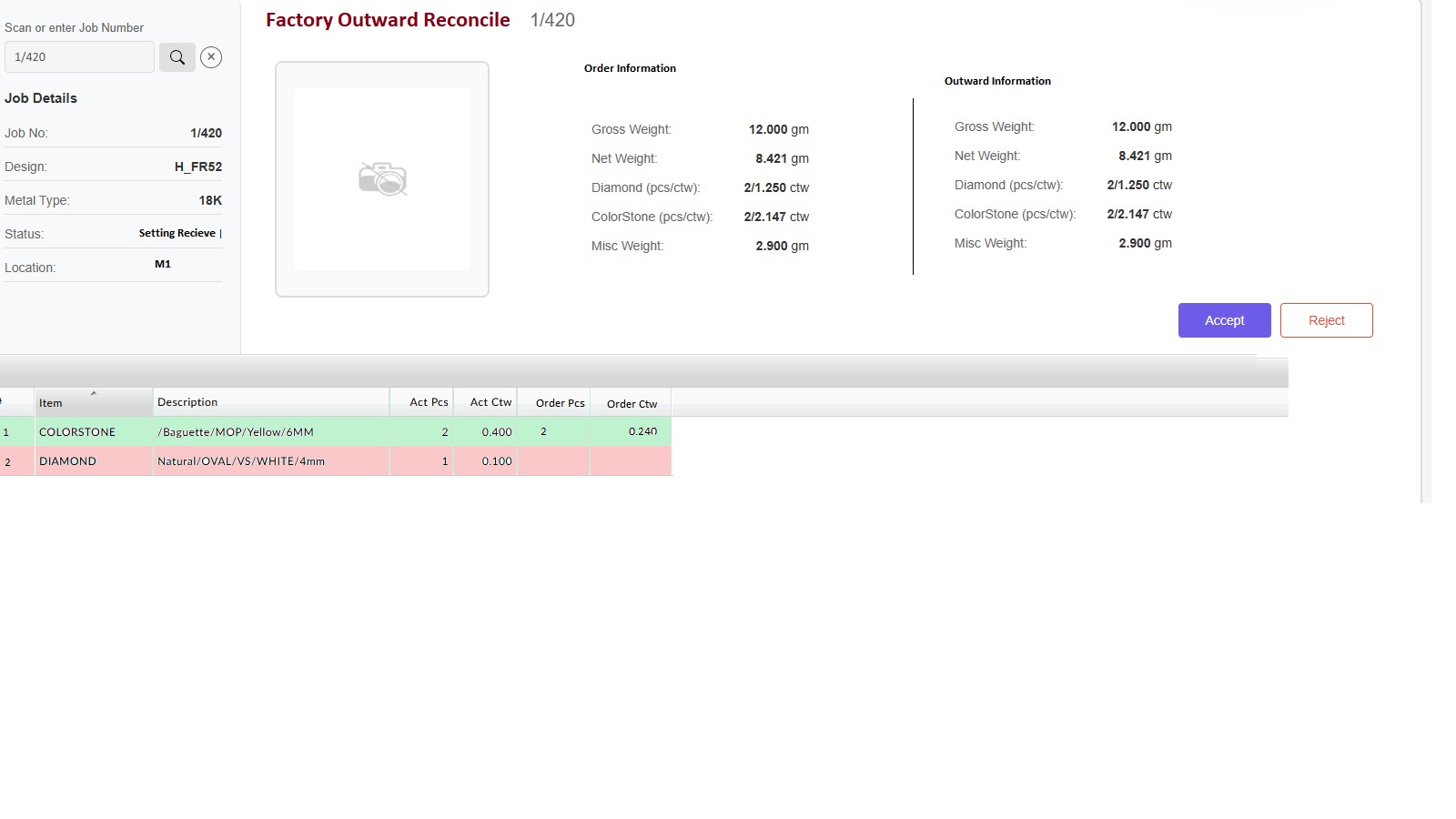
Task: Focus the job number input field
Action: point(79,57)
